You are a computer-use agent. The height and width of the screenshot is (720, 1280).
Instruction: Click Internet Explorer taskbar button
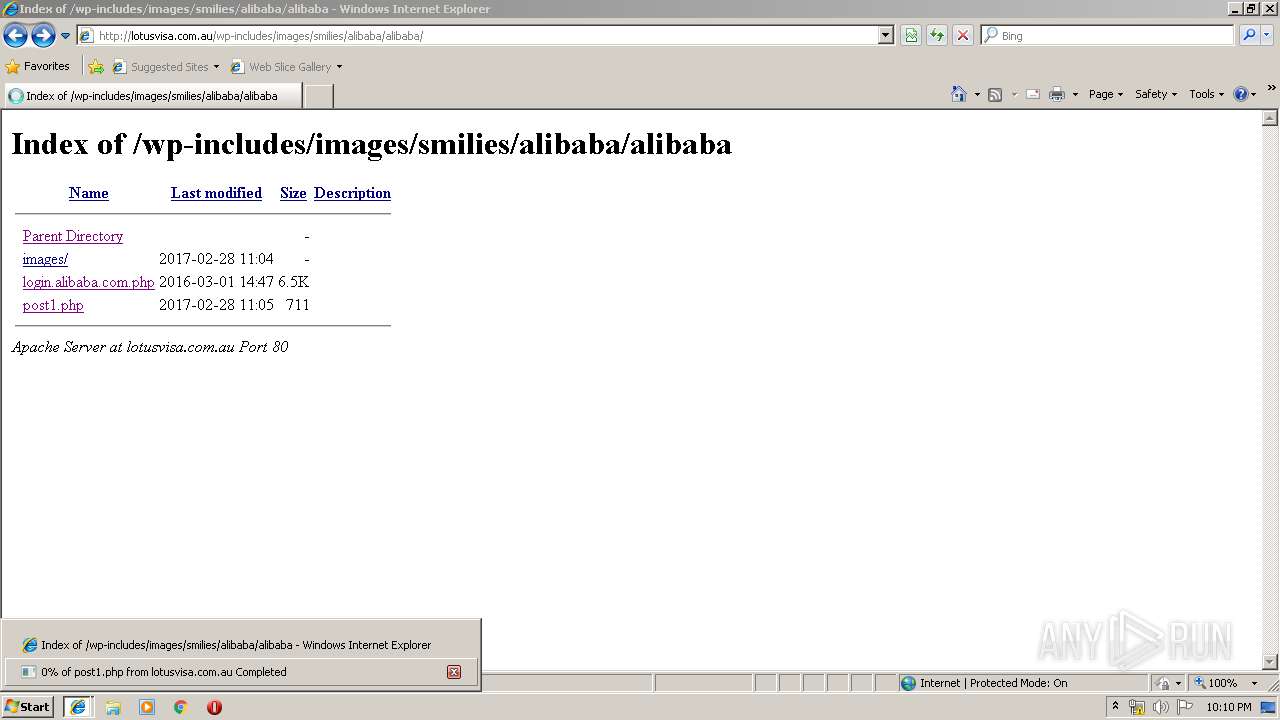click(x=78, y=706)
